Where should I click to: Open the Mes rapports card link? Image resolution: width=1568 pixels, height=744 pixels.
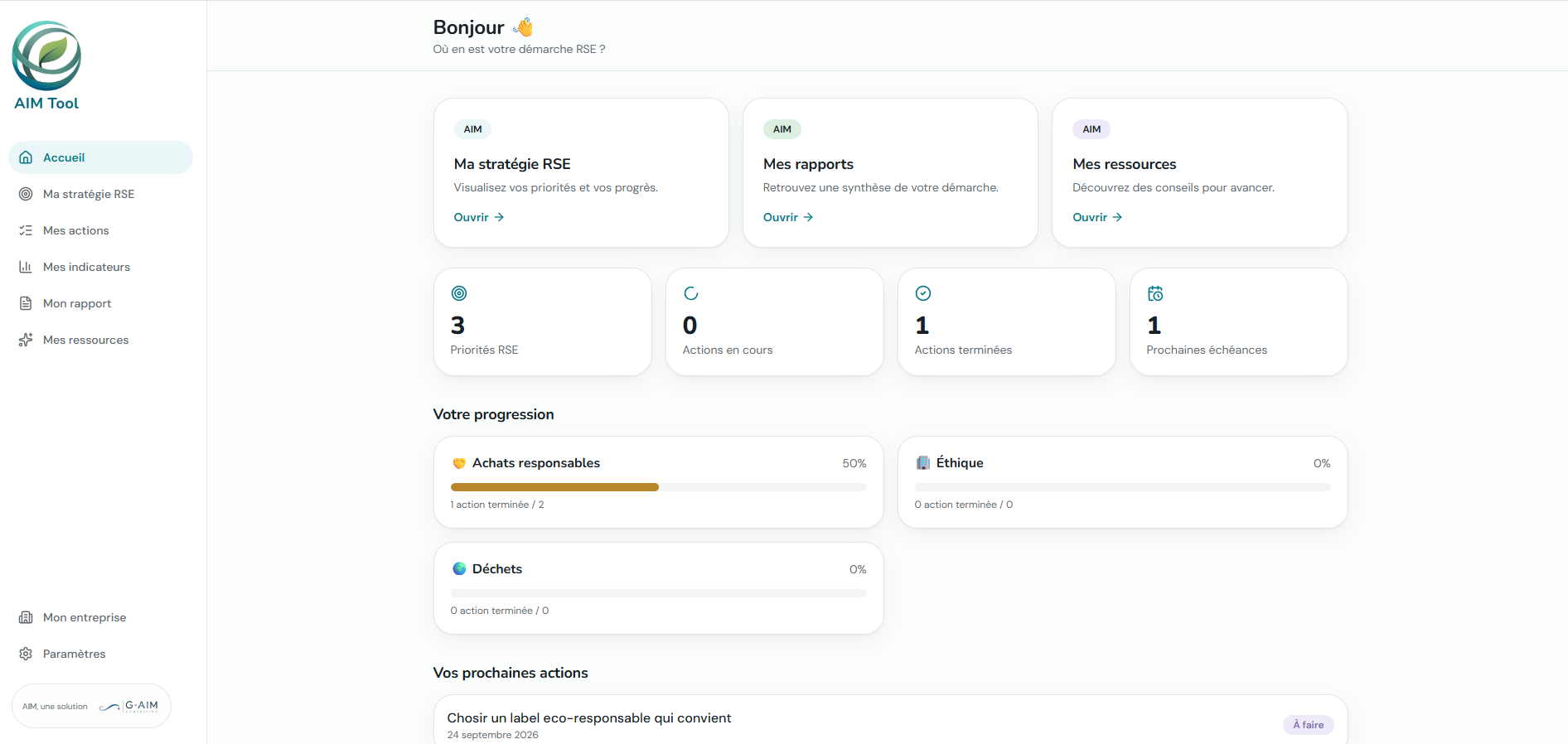788,217
